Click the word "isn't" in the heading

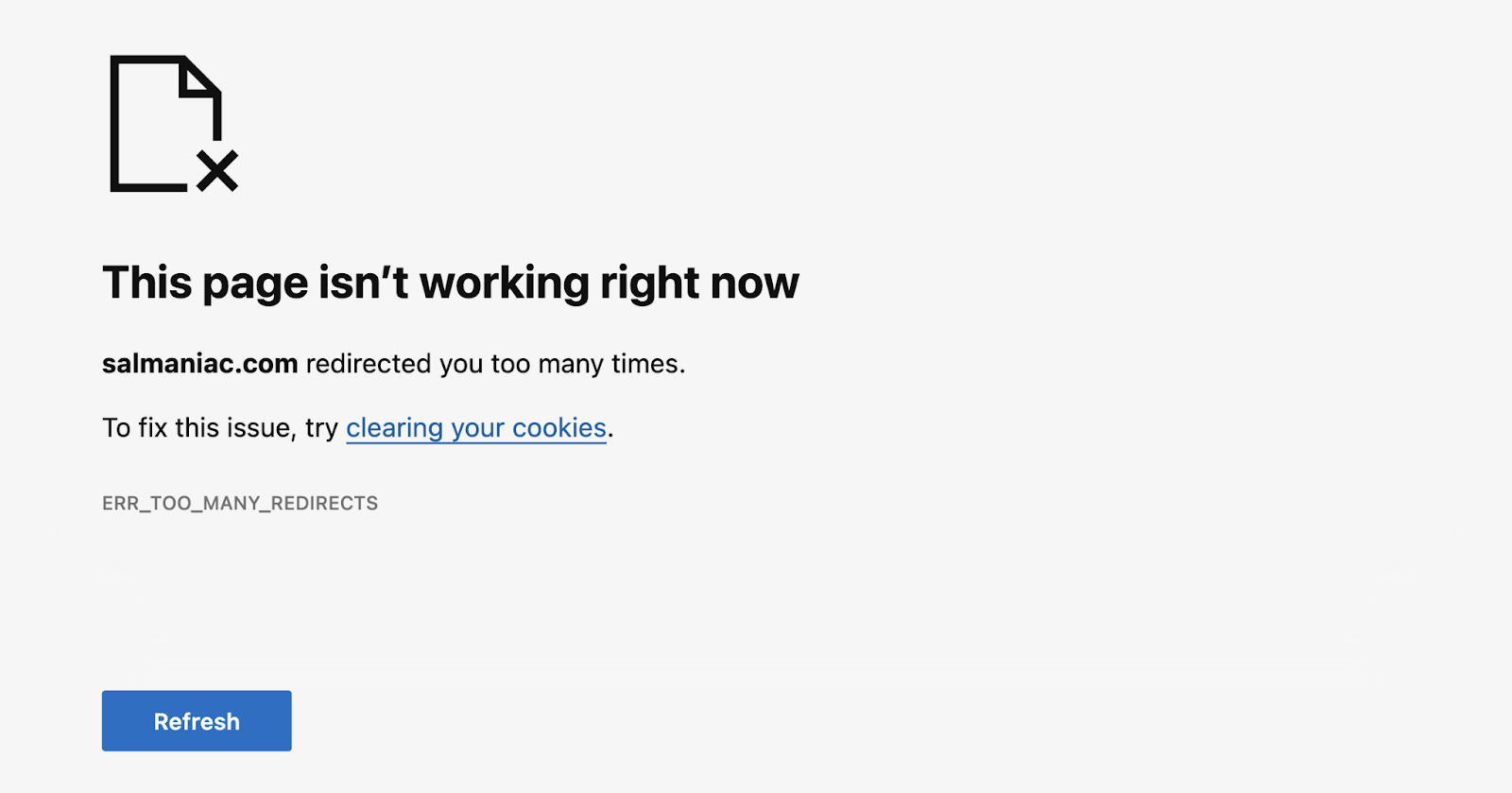click(364, 283)
